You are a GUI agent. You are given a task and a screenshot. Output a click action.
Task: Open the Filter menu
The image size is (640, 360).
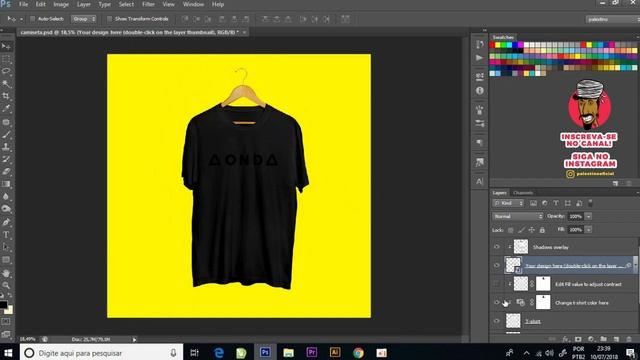click(148, 4)
